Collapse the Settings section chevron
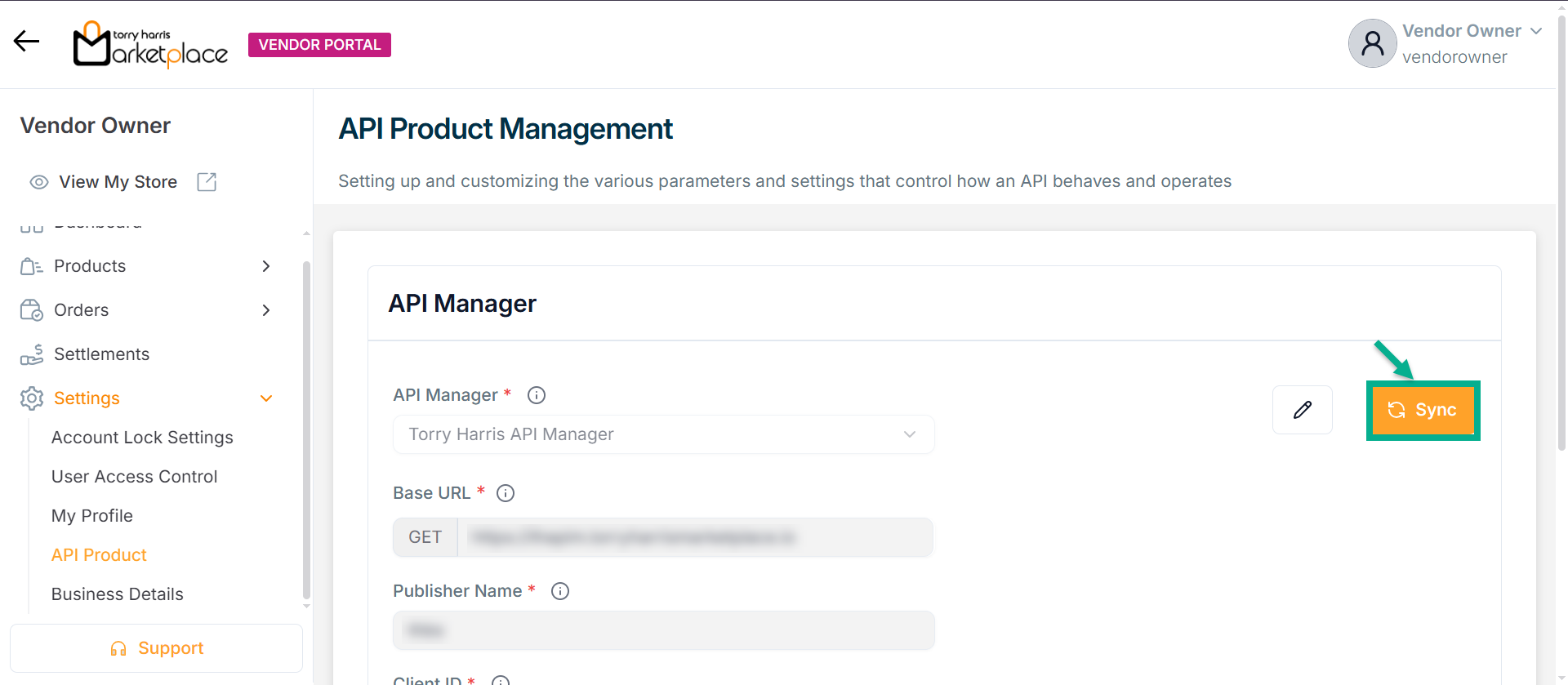The image size is (1568, 685). (265, 398)
